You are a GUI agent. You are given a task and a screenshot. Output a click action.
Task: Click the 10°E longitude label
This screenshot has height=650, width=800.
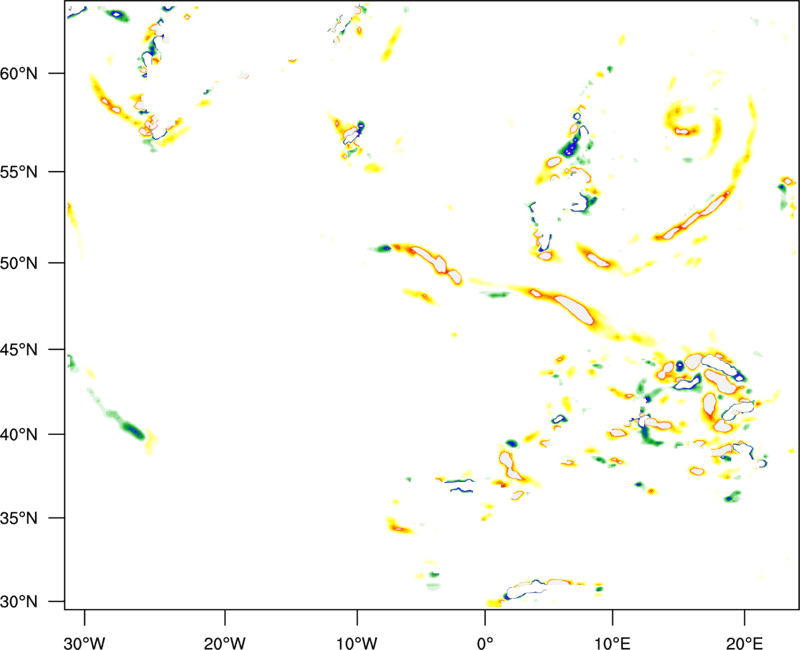(x=612, y=643)
